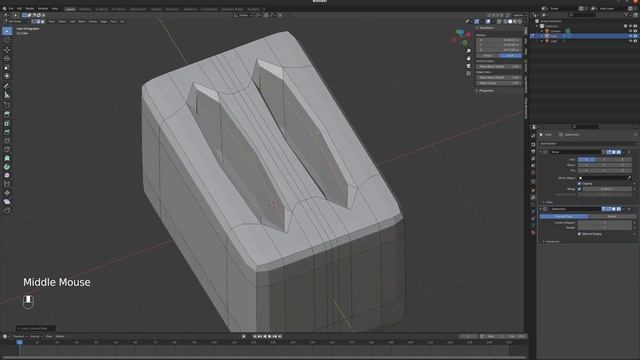
Task: Toggle Mirror modifier Bisect X button
Action: tap(586, 165)
